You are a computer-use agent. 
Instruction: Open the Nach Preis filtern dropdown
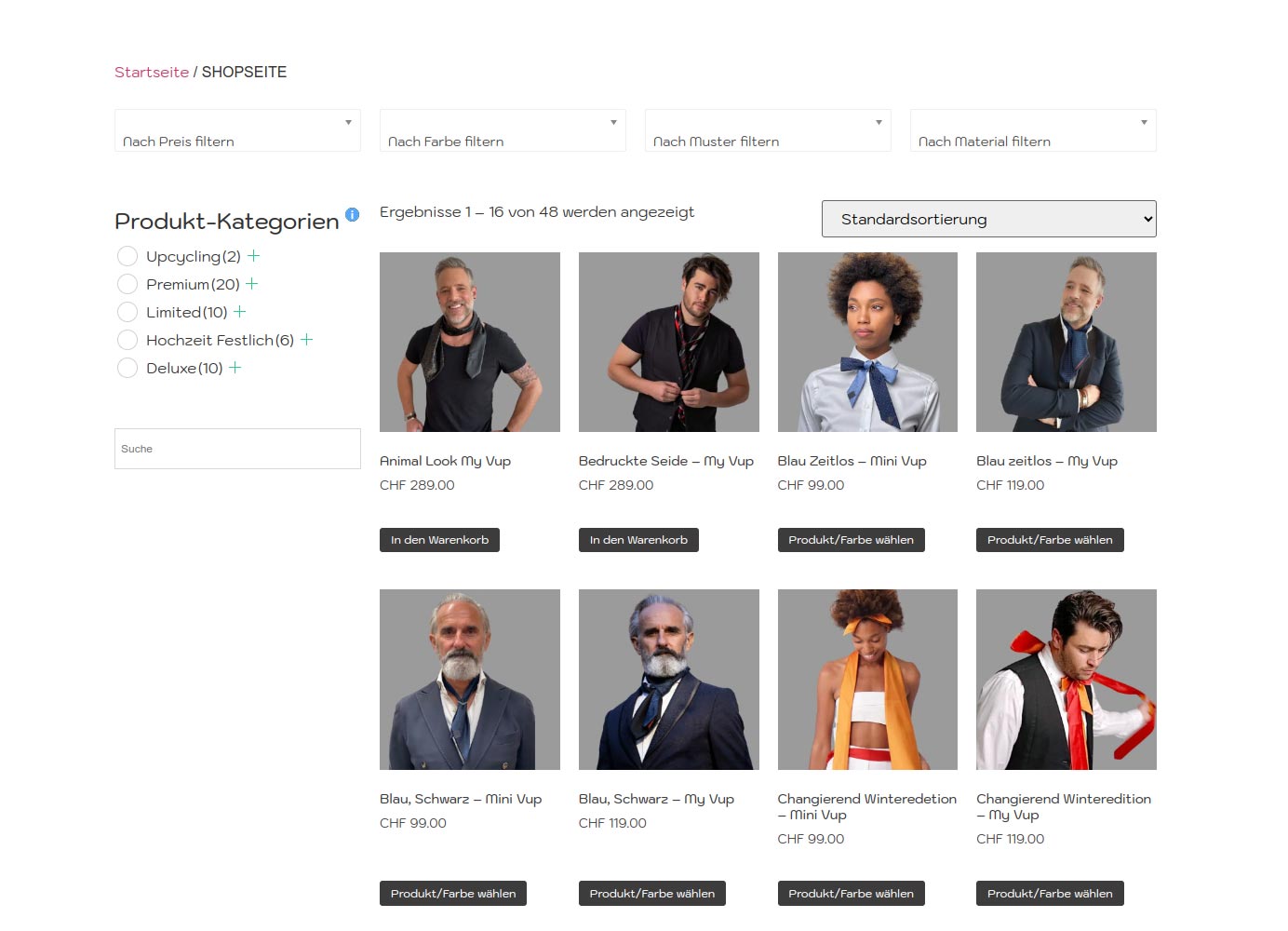[x=237, y=130]
